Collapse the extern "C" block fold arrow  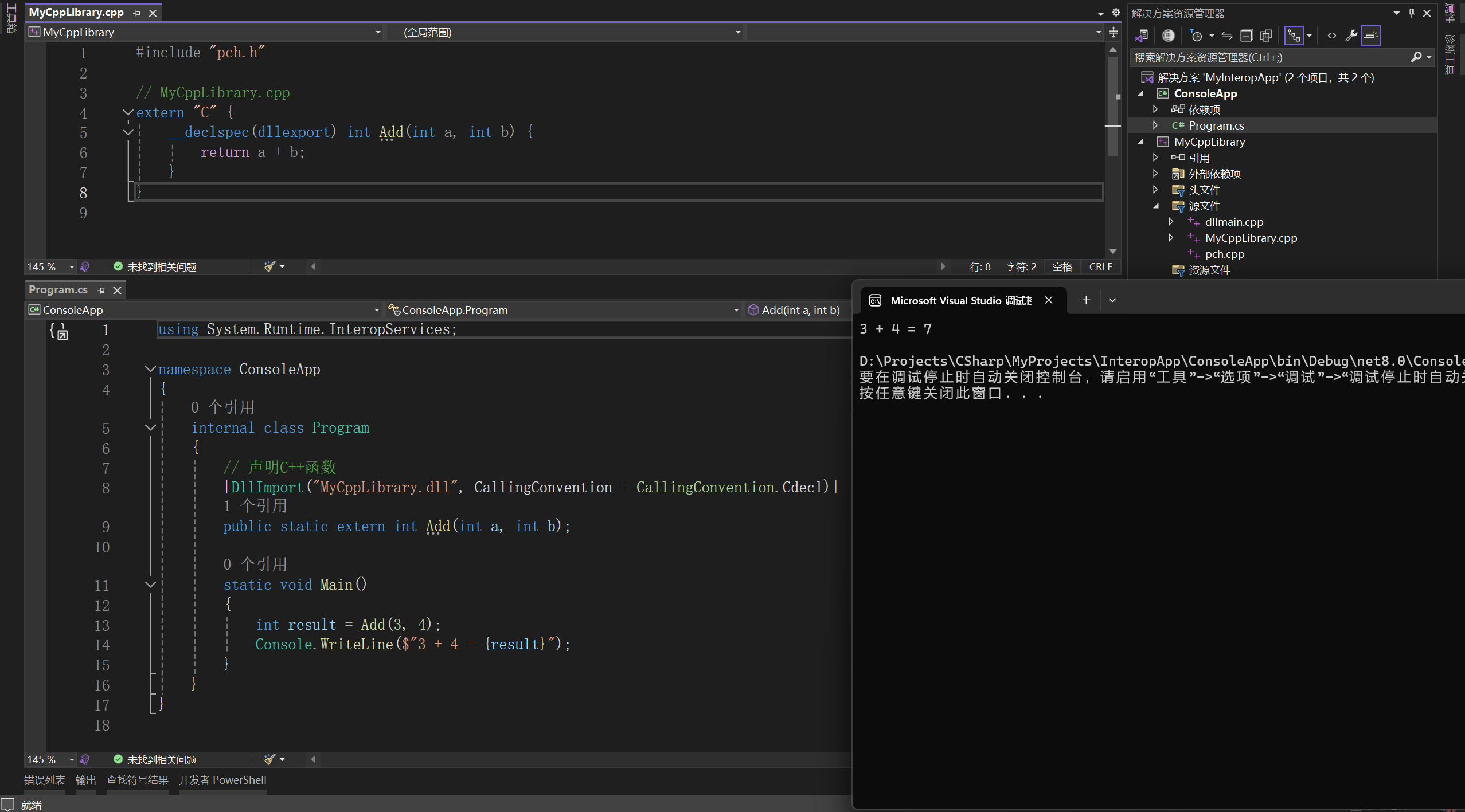128,112
